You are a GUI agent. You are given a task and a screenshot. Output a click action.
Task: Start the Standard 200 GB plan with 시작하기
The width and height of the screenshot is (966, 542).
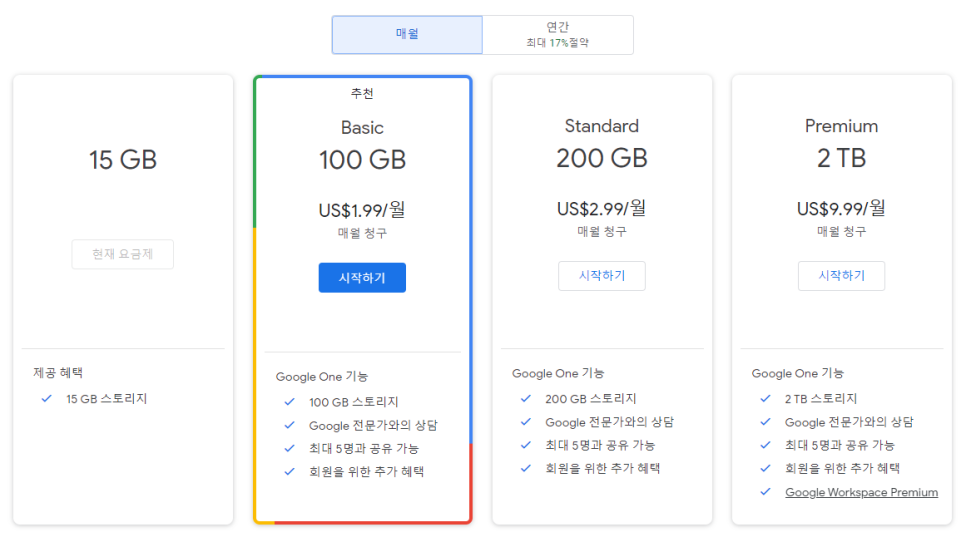pos(602,276)
